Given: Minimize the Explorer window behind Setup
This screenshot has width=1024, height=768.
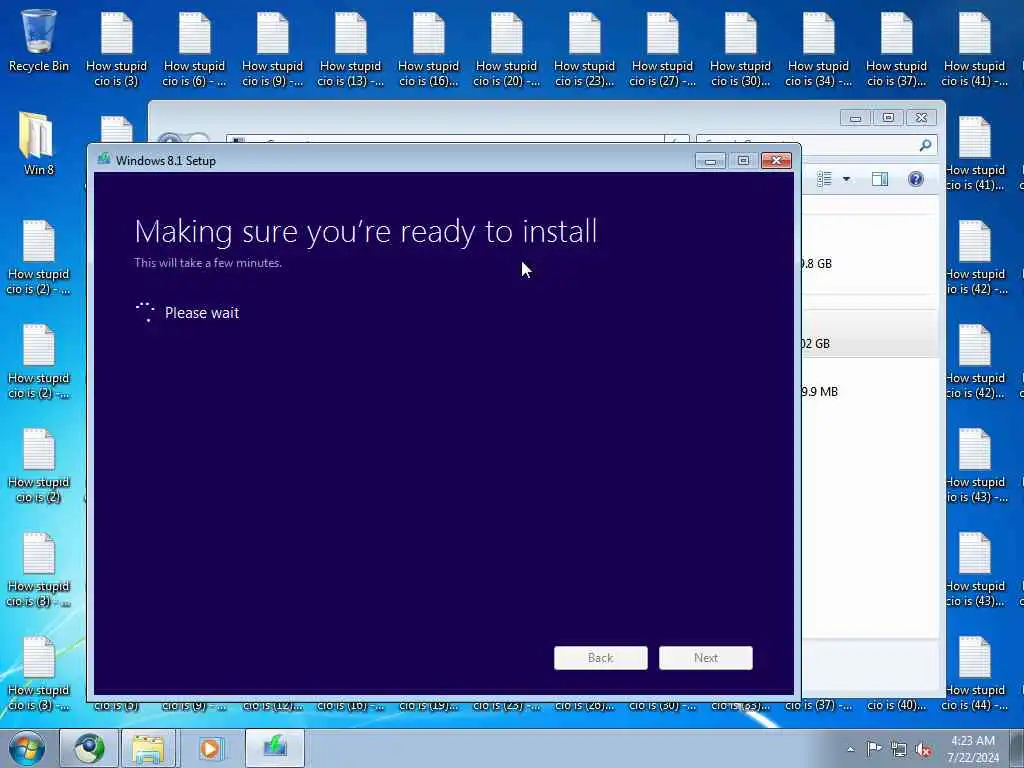Looking at the screenshot, I should coord(856,118).
